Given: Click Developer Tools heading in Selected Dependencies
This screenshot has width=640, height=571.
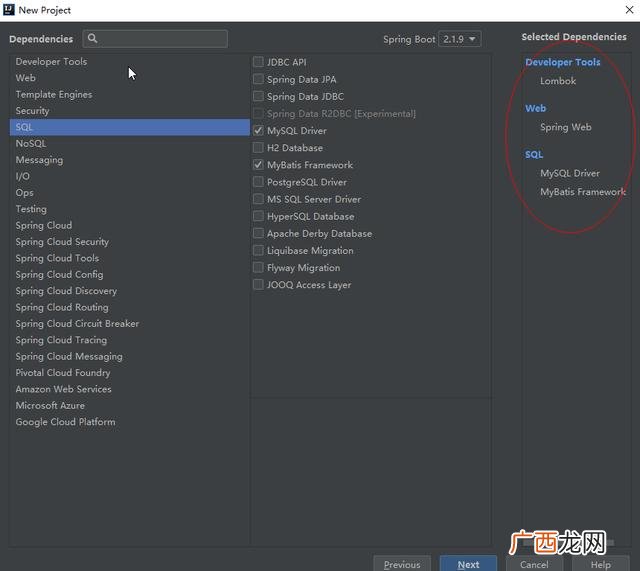Looking at the screenshot, I should tap(562, 62).
